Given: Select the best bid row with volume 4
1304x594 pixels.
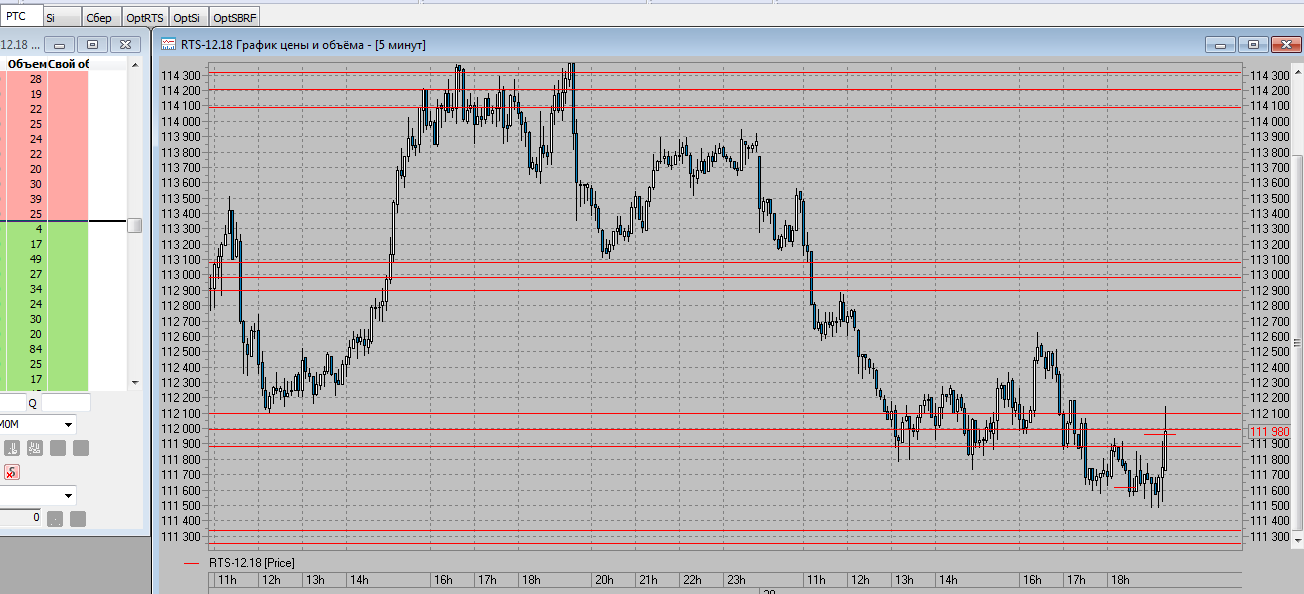Looking at the screenshot, I should pyautogui.click(x=45, y=229).
